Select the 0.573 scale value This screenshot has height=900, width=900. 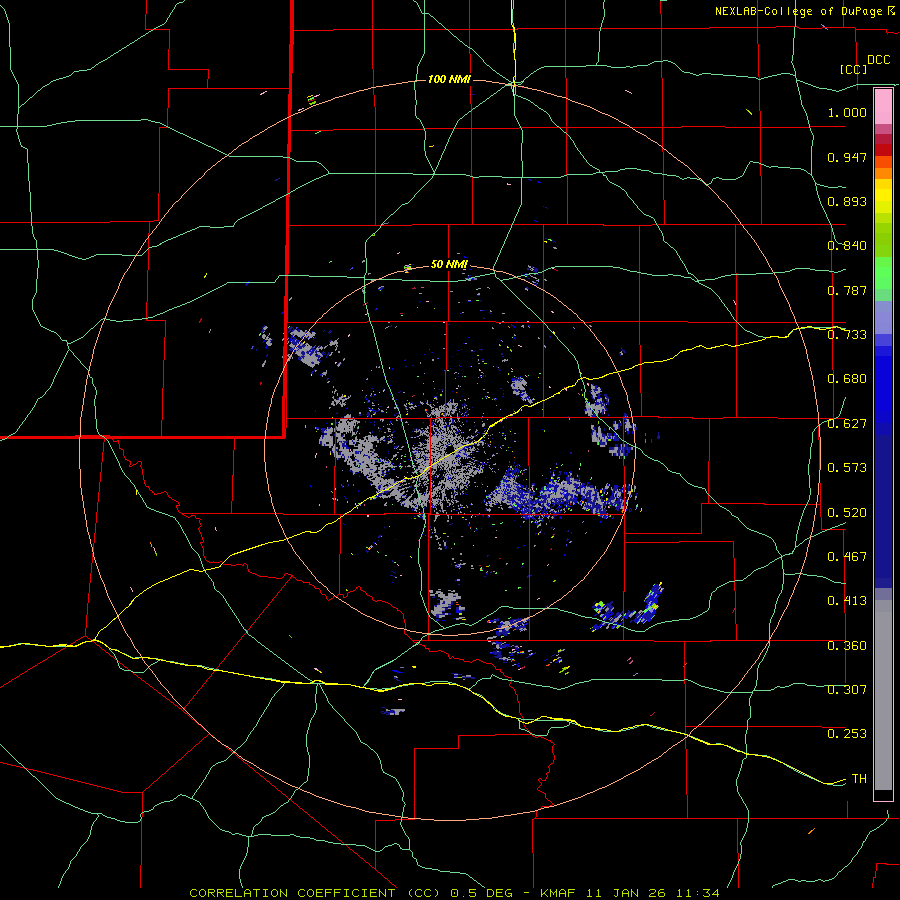click(x=847, y=468)
